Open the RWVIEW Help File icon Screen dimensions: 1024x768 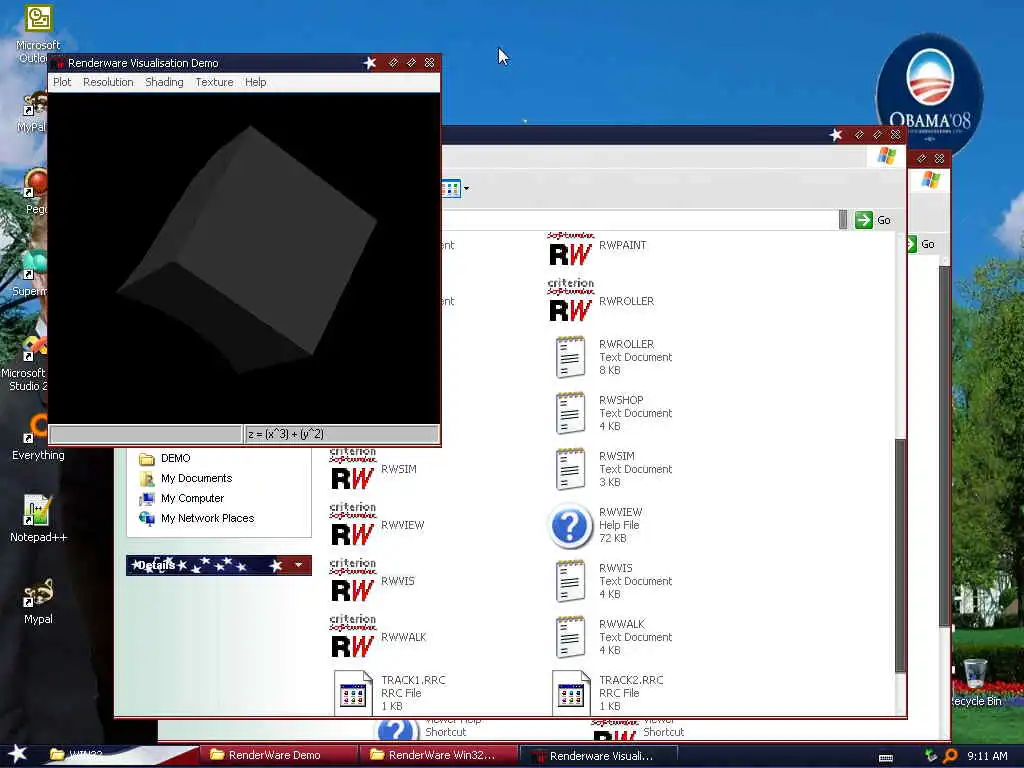pos(570,525)
